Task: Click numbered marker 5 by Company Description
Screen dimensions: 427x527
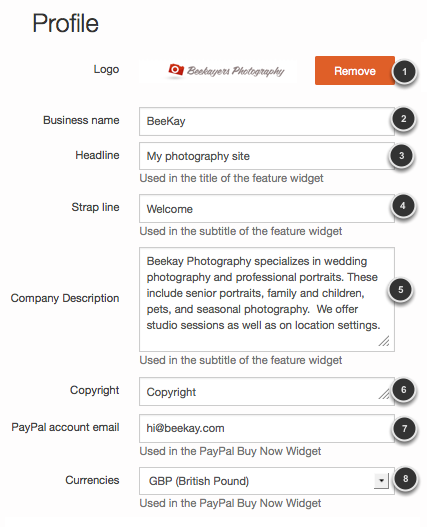Action: click(x=400, y=290)
